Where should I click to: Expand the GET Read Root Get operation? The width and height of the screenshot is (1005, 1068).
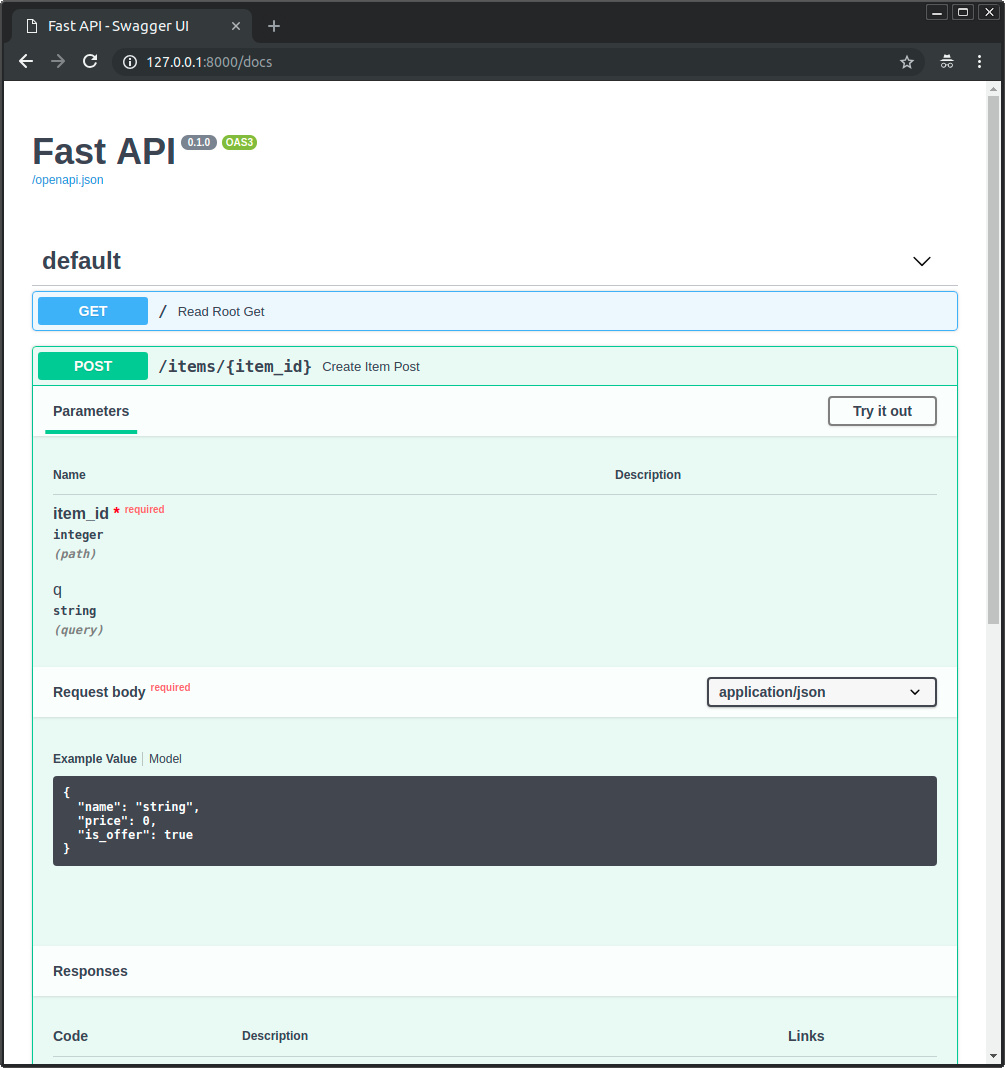494,311
